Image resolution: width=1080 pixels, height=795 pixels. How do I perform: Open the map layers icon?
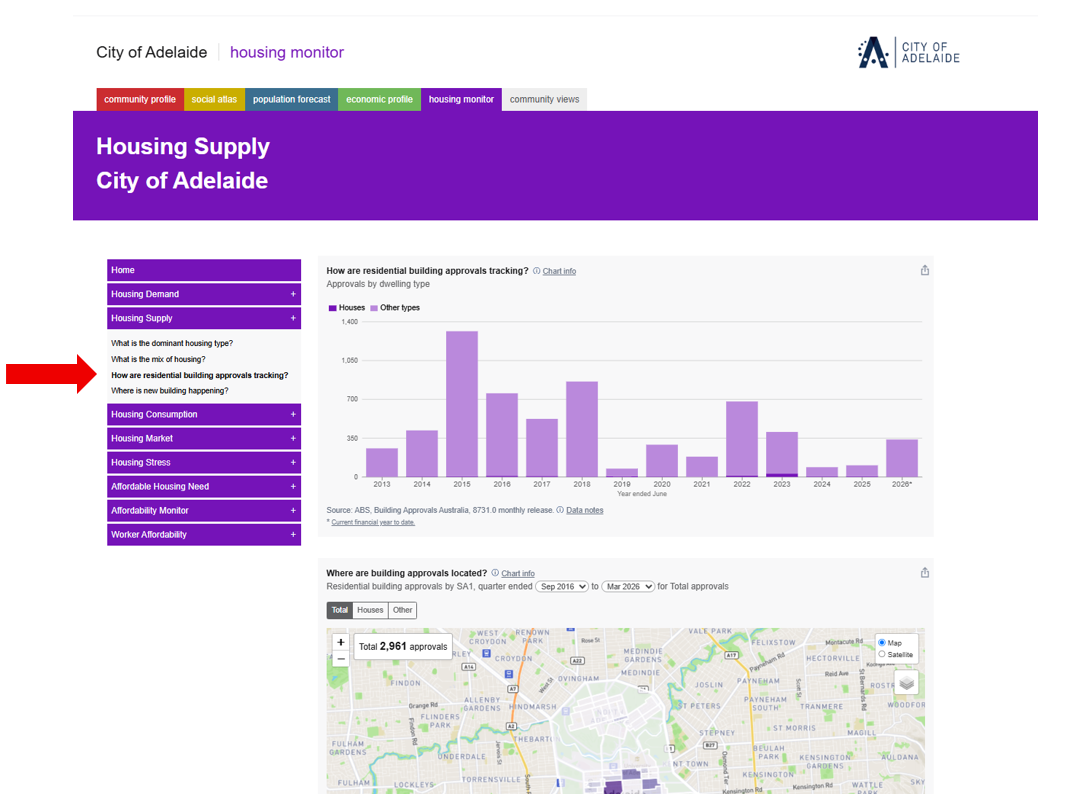[906, 683]
